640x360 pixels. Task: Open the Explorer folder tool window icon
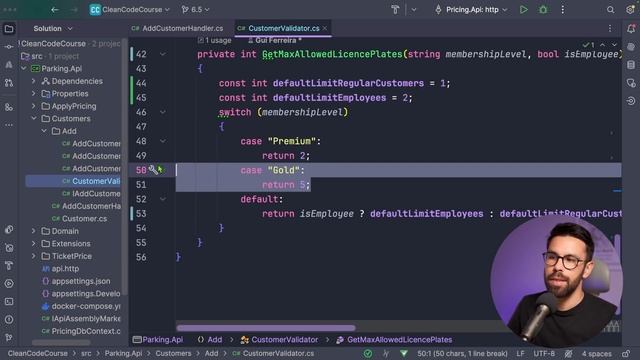(9, 29)
